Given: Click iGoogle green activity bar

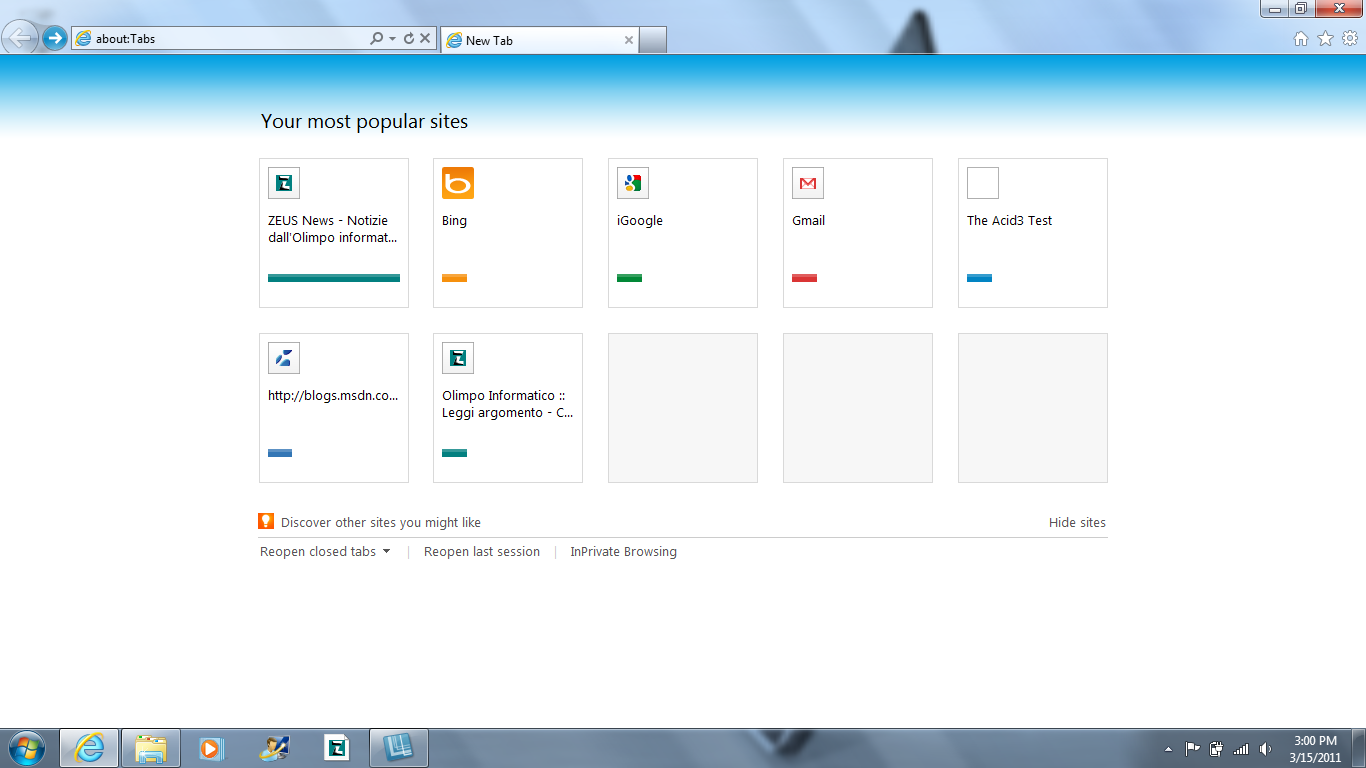Looking at the screenshot, I should 629,278.
